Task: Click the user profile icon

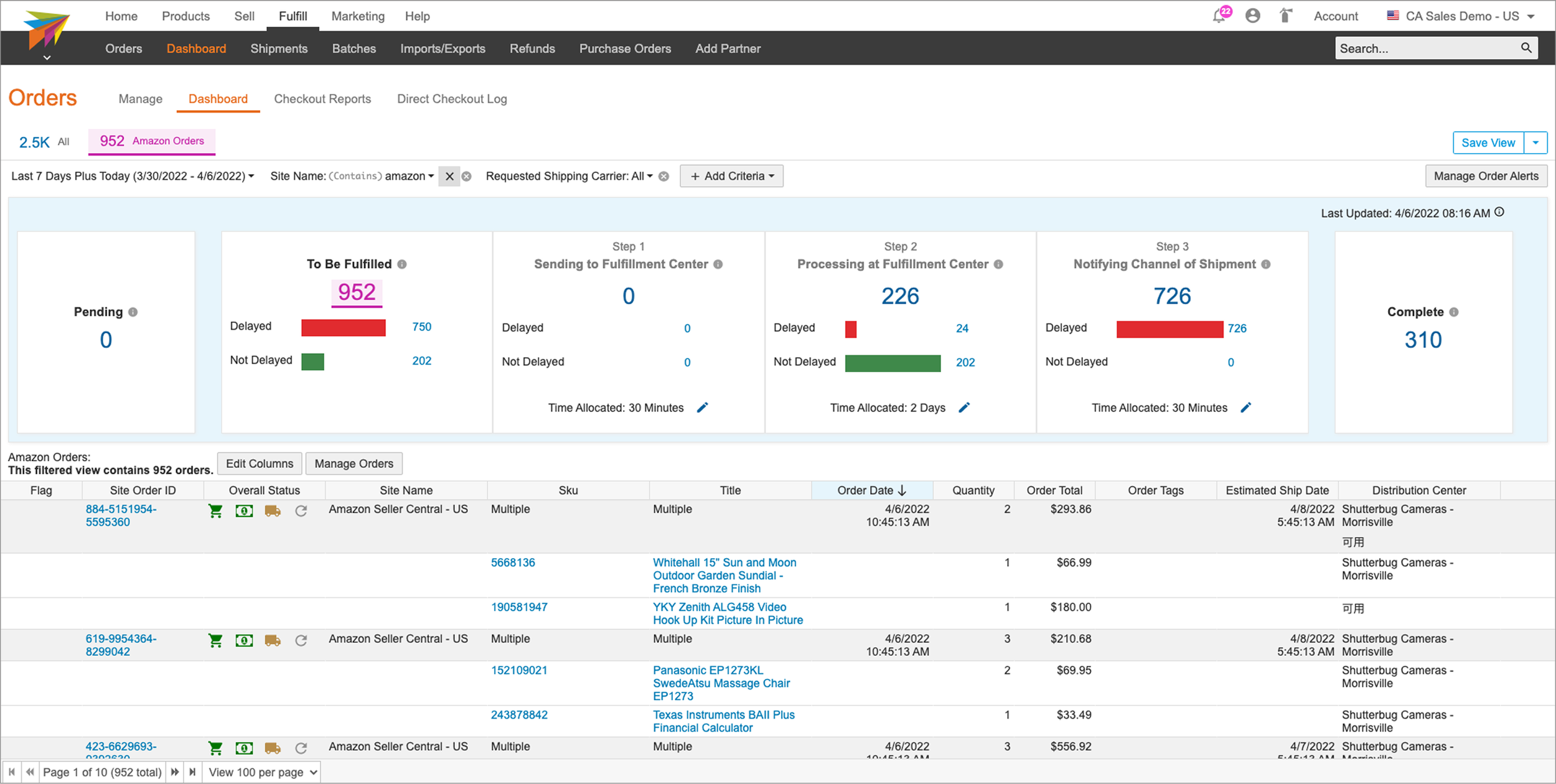Action: coord(1252,16)
